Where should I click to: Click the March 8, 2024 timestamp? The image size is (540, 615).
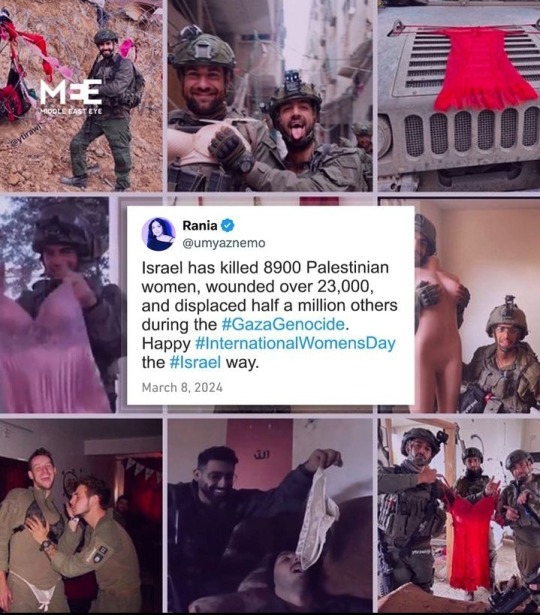coord(182,388)
